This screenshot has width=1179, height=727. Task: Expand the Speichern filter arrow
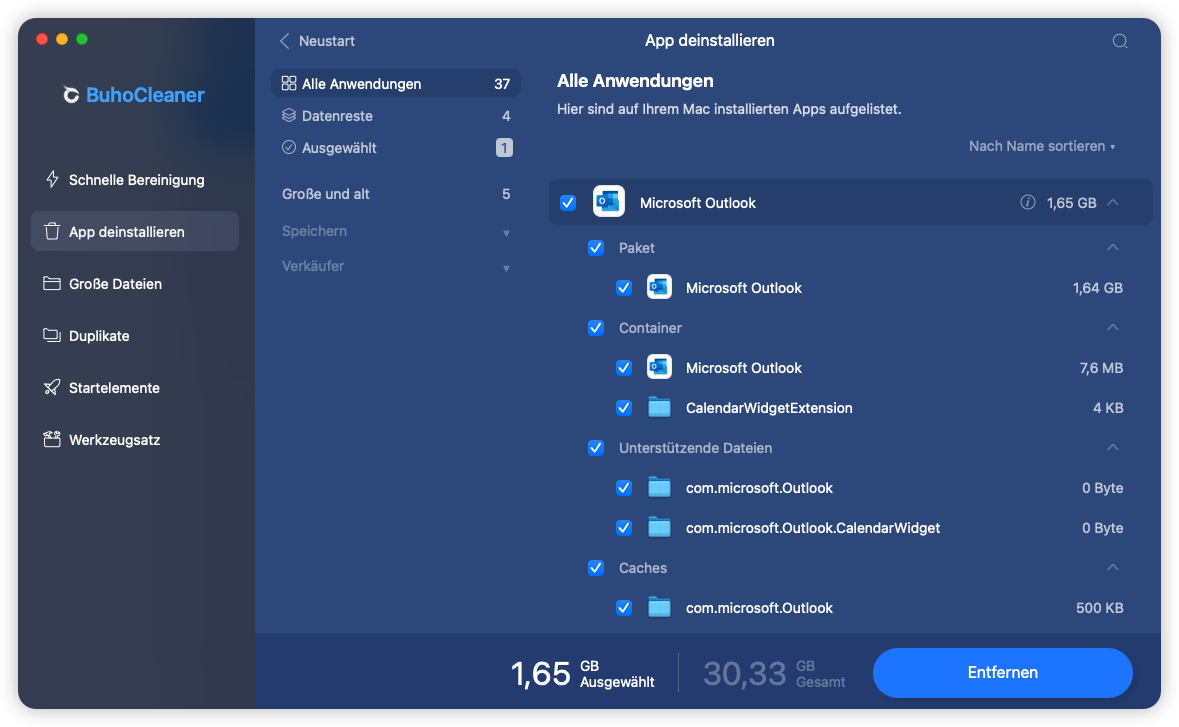pyautogui.click(x=506, y=233)
